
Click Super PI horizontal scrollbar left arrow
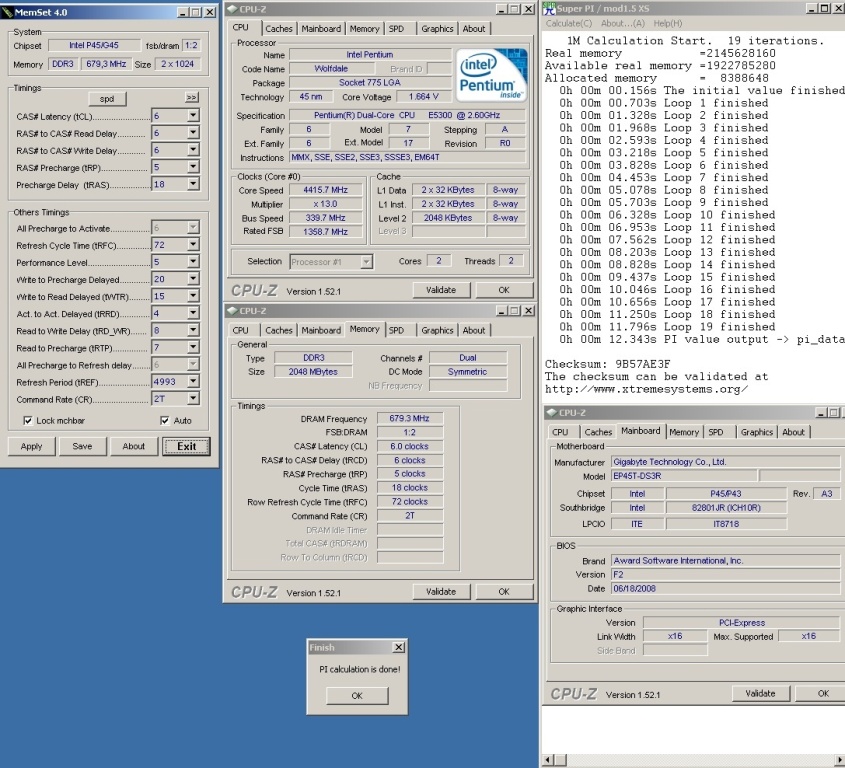click(548, 760)
